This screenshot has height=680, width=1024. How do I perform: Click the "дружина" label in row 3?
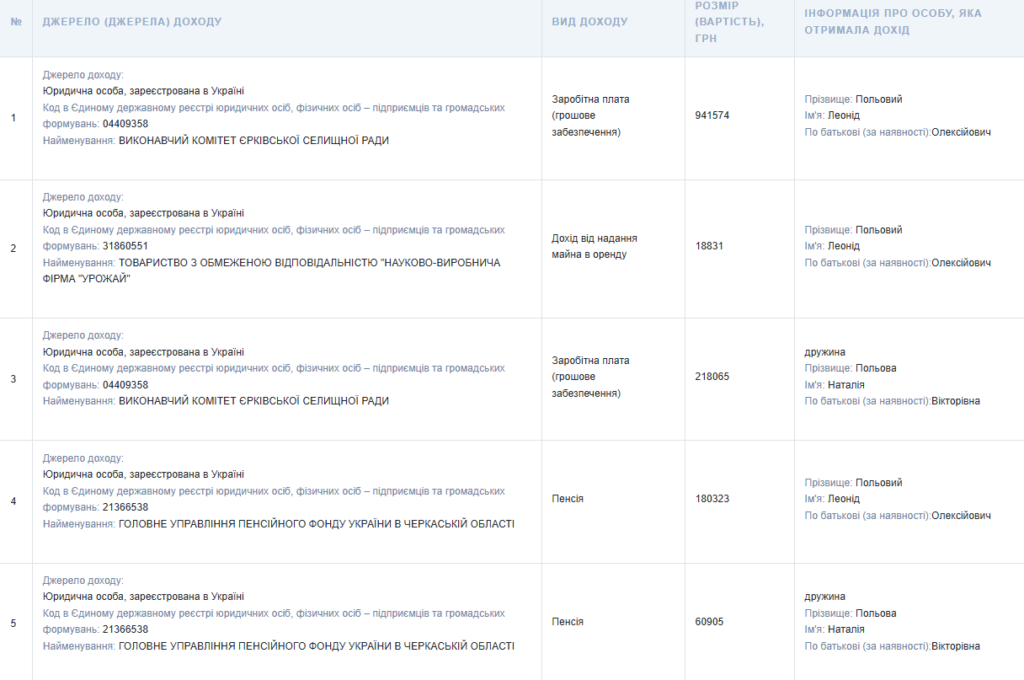pos(825,352)
